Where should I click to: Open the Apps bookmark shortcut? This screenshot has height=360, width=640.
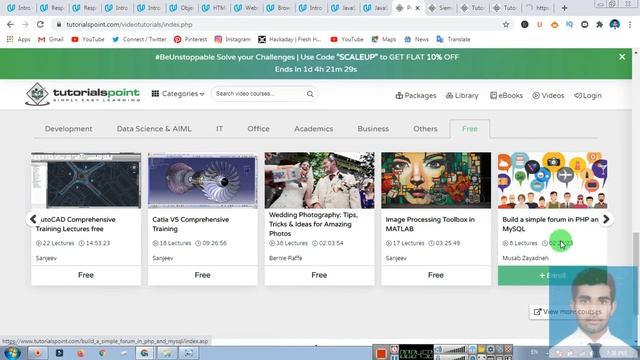tap(19, 39)
